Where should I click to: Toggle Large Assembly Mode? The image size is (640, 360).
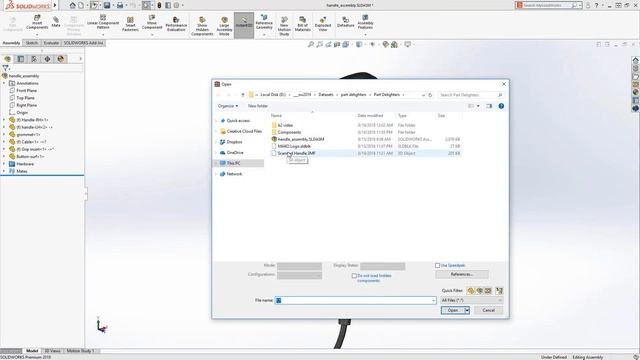[224, 27]
